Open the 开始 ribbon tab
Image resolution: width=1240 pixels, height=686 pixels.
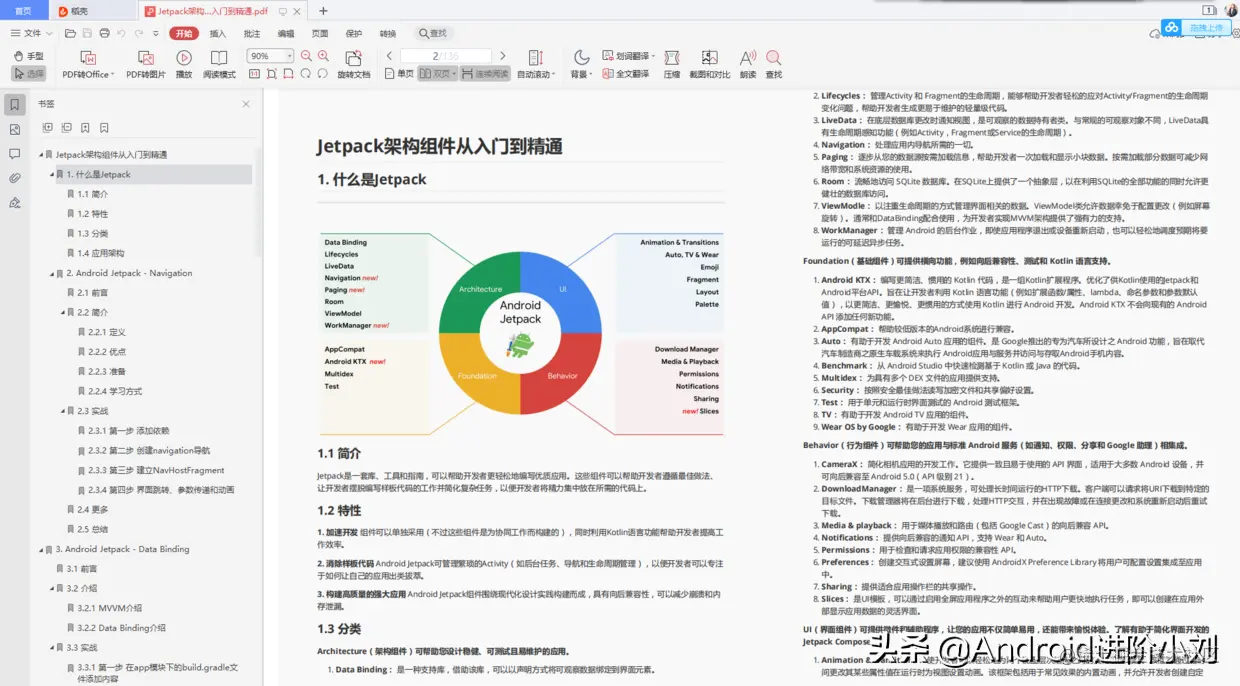(x=184, y=33)
